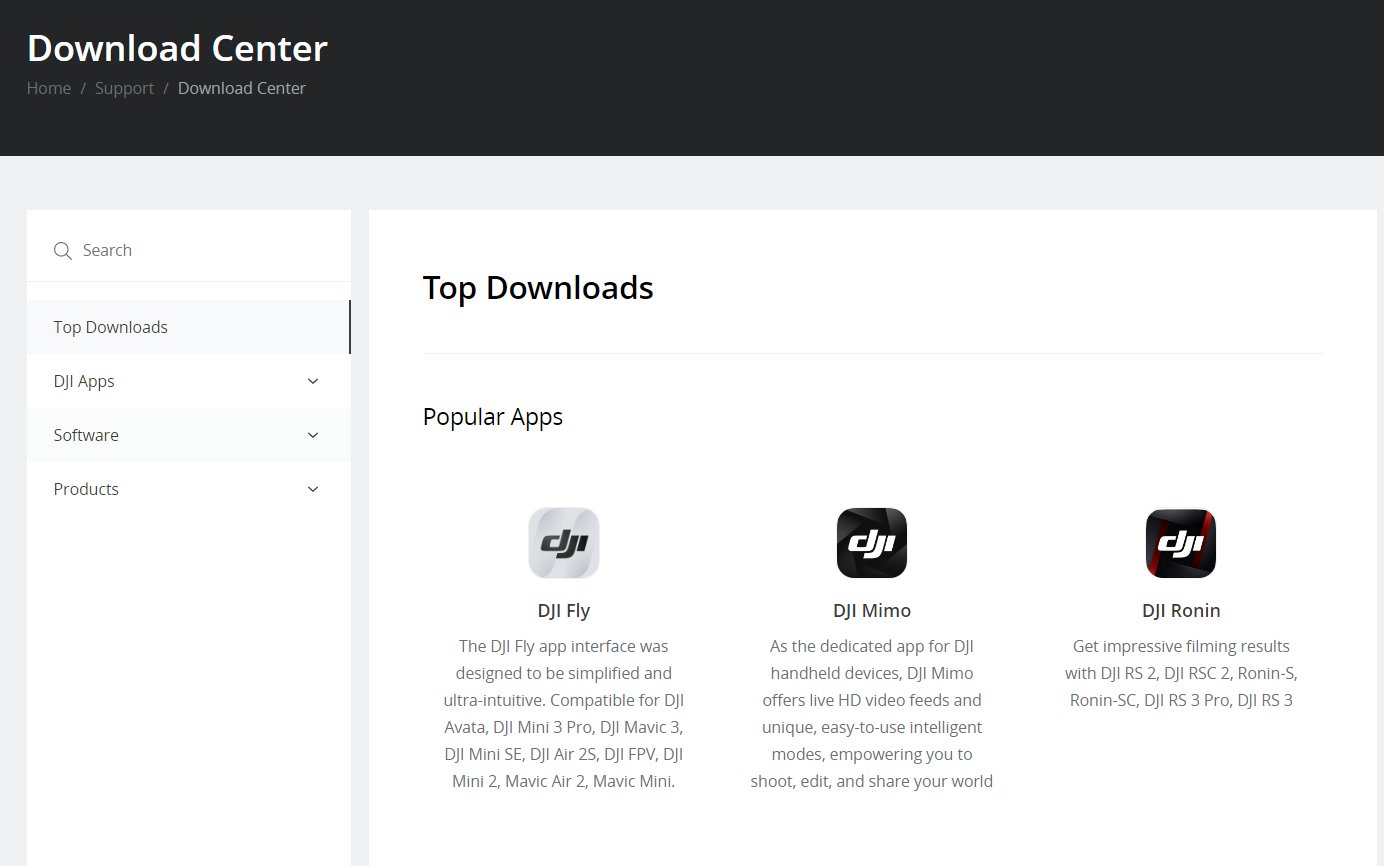Open the Software sidebar section
This screenshot has width=1384, height=866.
pos(189,435)
